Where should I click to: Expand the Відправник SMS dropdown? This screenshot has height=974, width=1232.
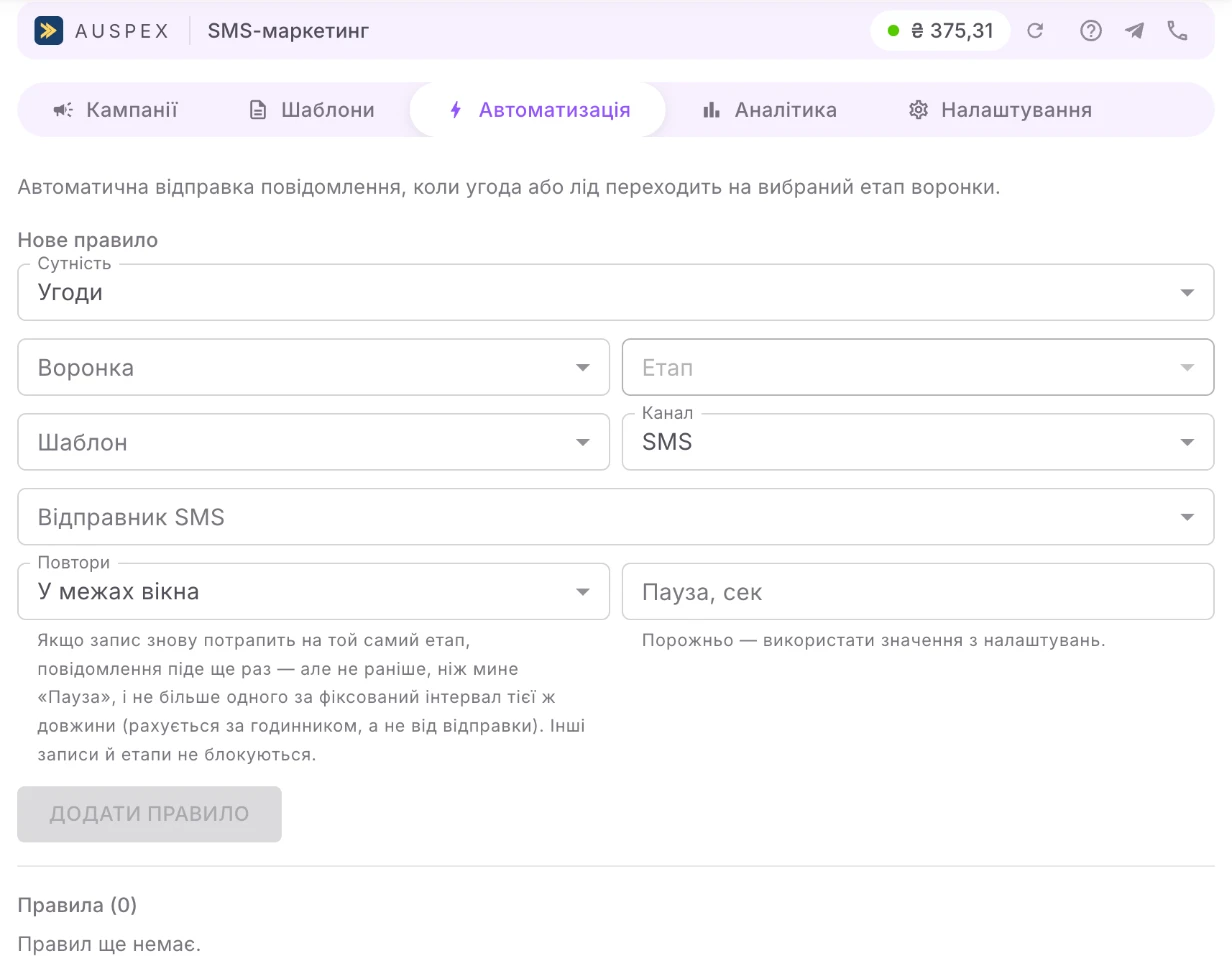point(616,517)
